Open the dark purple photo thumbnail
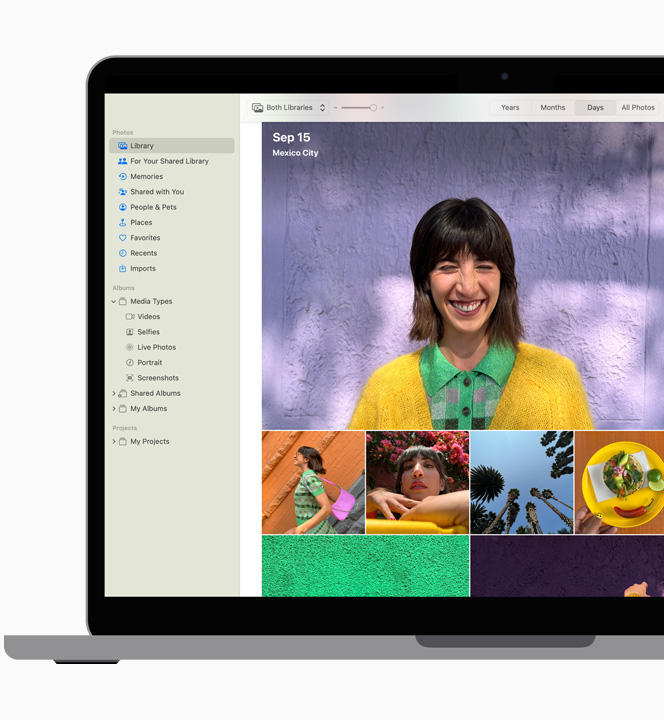Viewport: 664px width, 720px height. (x=567, y=566)
